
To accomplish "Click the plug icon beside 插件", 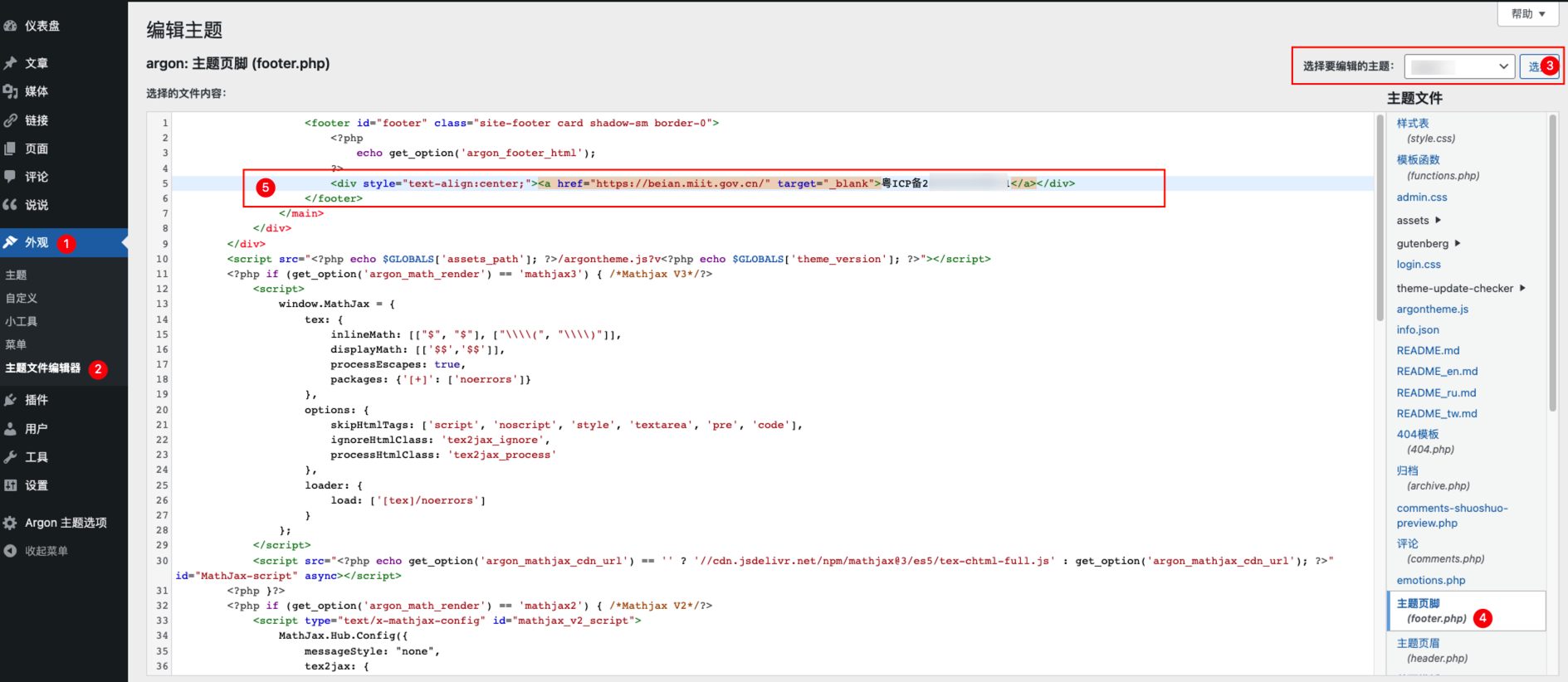I will (10, 400).
